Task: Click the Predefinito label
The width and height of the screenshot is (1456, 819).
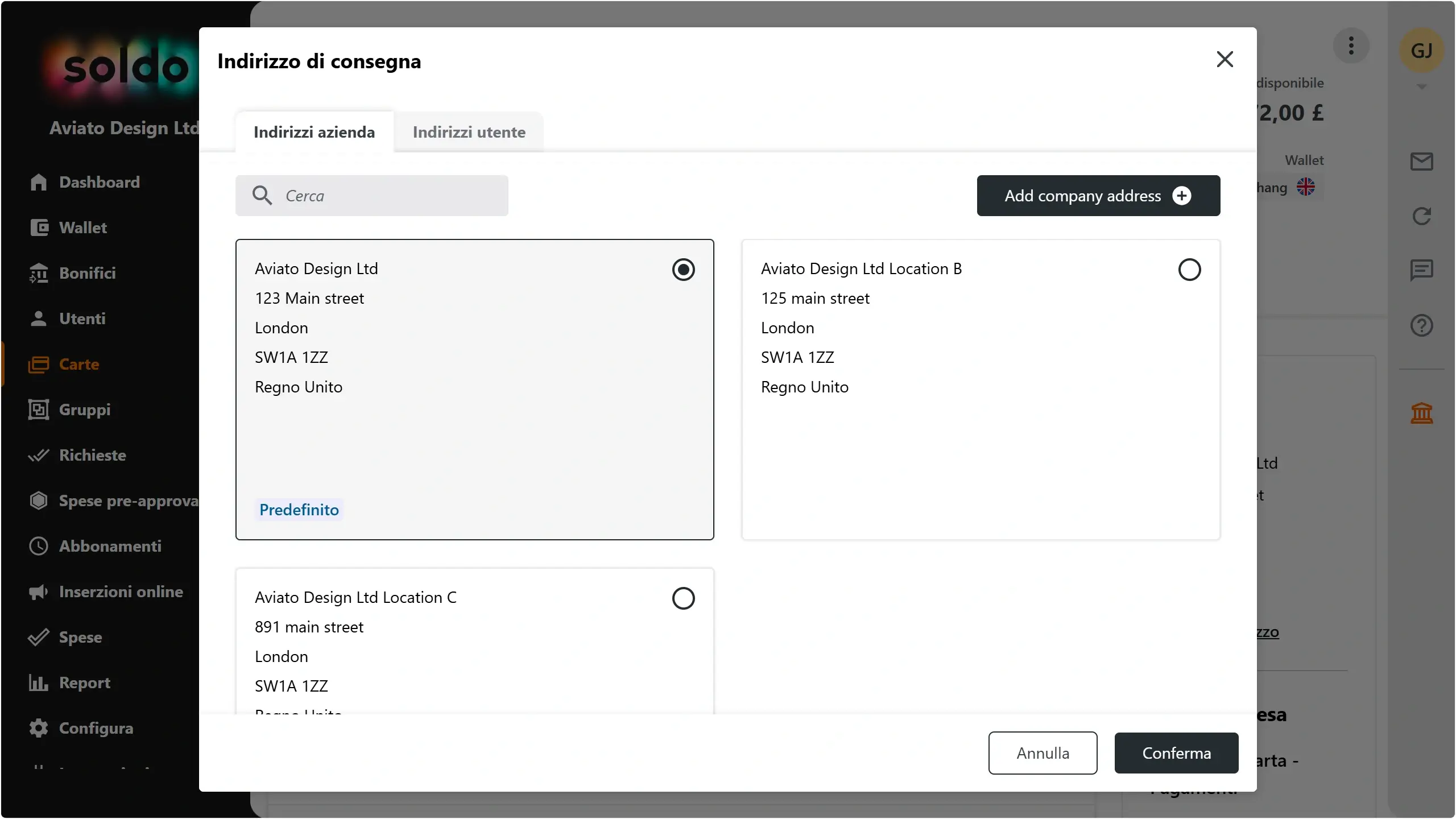Action: click(299, 510)
